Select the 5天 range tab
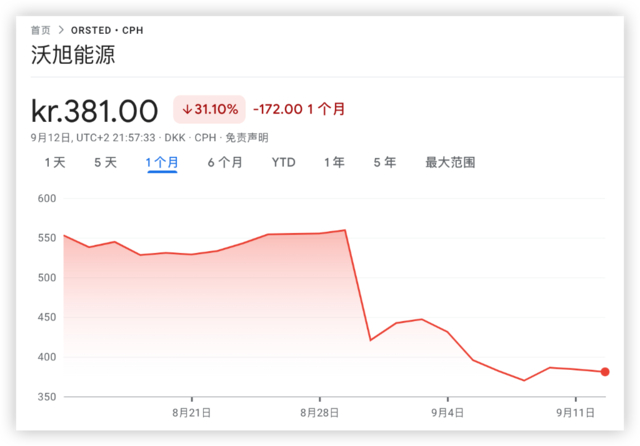This screenshot has width=640, height=446. pos(105,162)
